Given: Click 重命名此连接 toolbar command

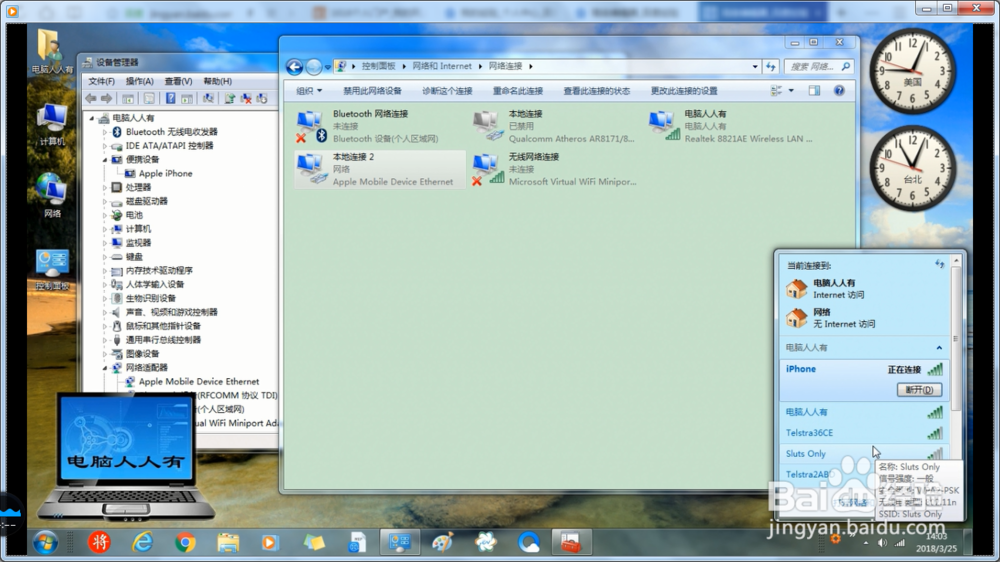Looking at the screenshot, I should click(x=518, y=91).
